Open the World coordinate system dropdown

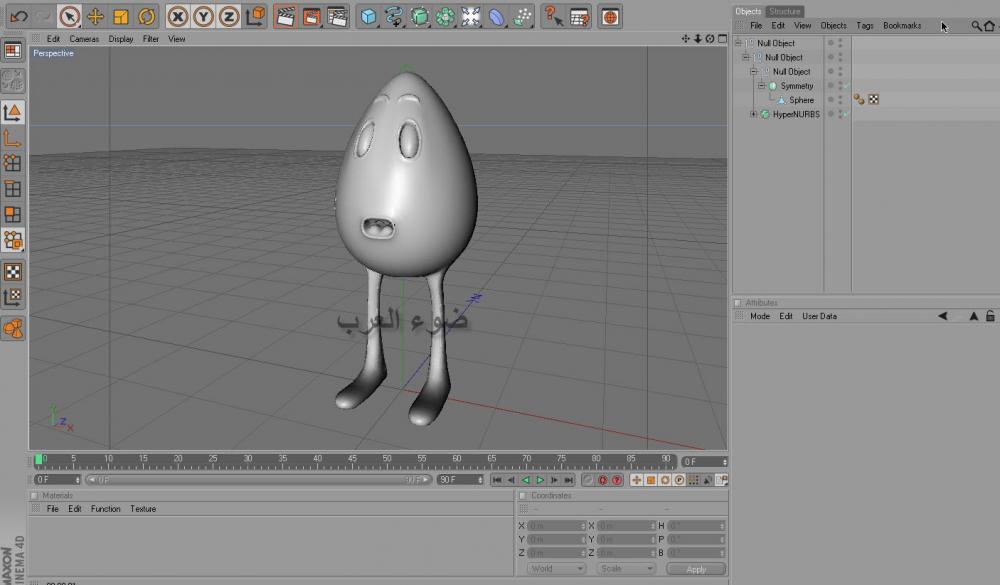pyautogui.click(x=556, y=569)
